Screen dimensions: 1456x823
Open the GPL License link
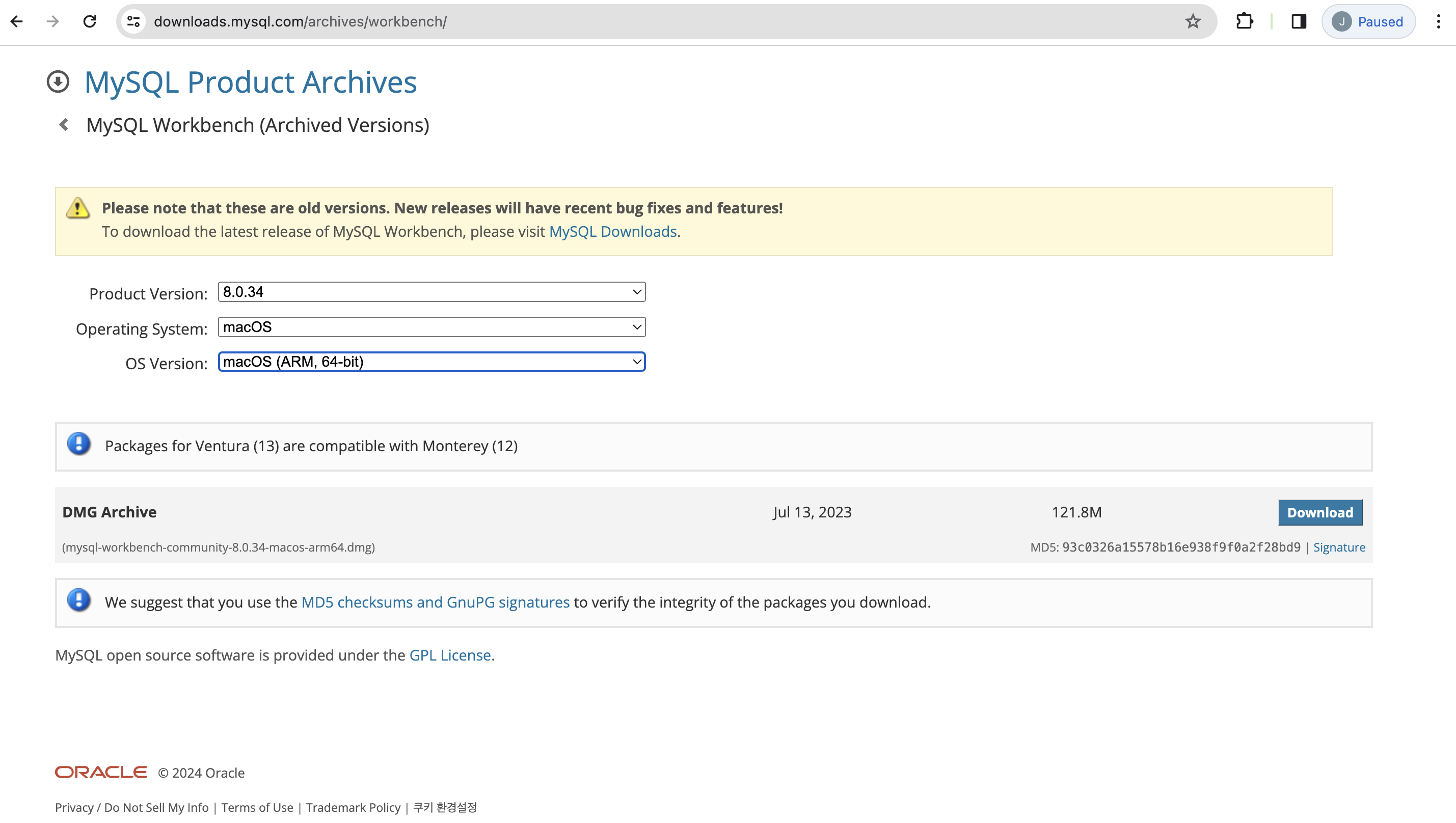click(x=450, y=655)
